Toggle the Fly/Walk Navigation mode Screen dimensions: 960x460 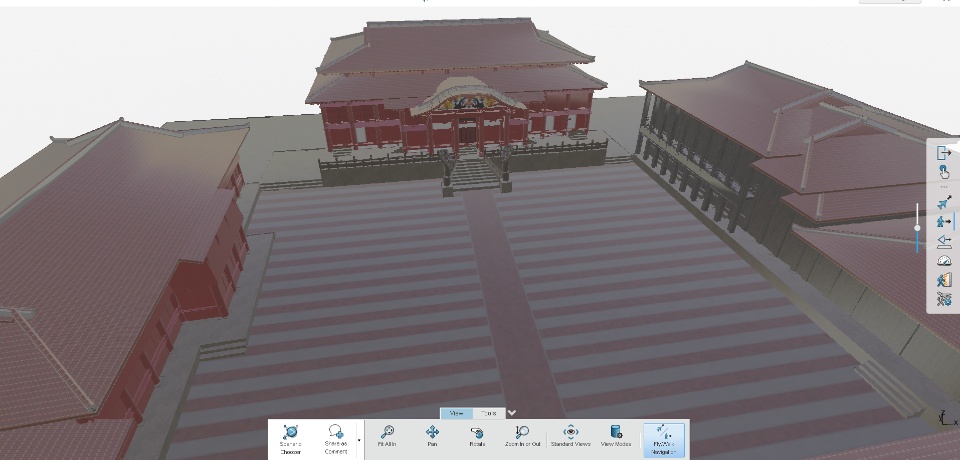tap(664, 440)
